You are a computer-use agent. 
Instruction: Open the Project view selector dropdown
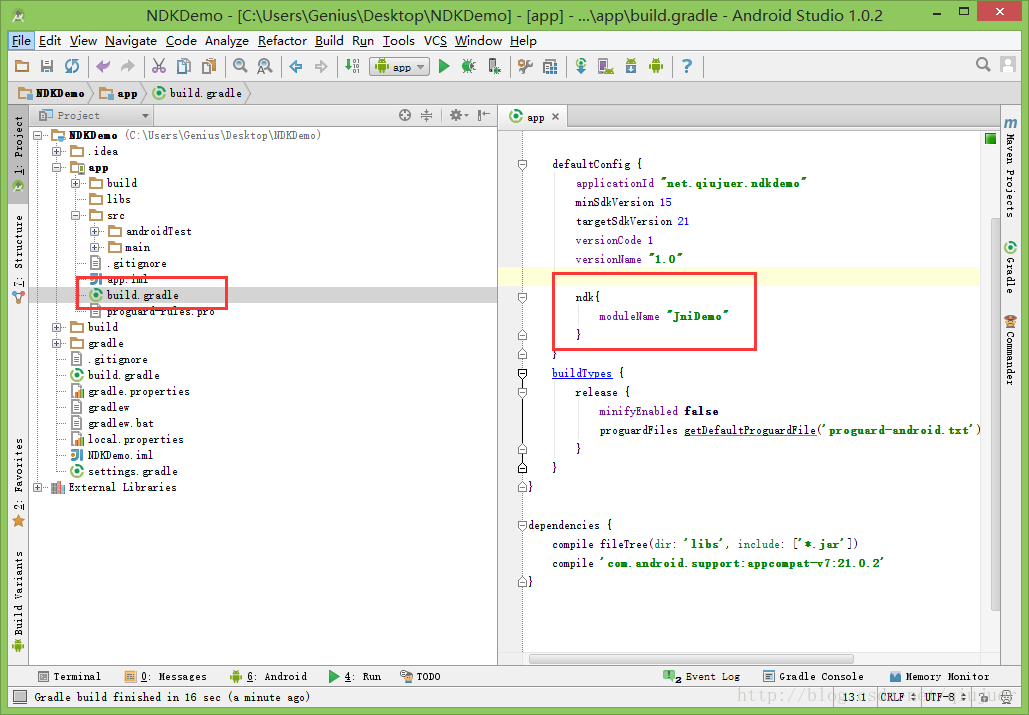(94, 115)
